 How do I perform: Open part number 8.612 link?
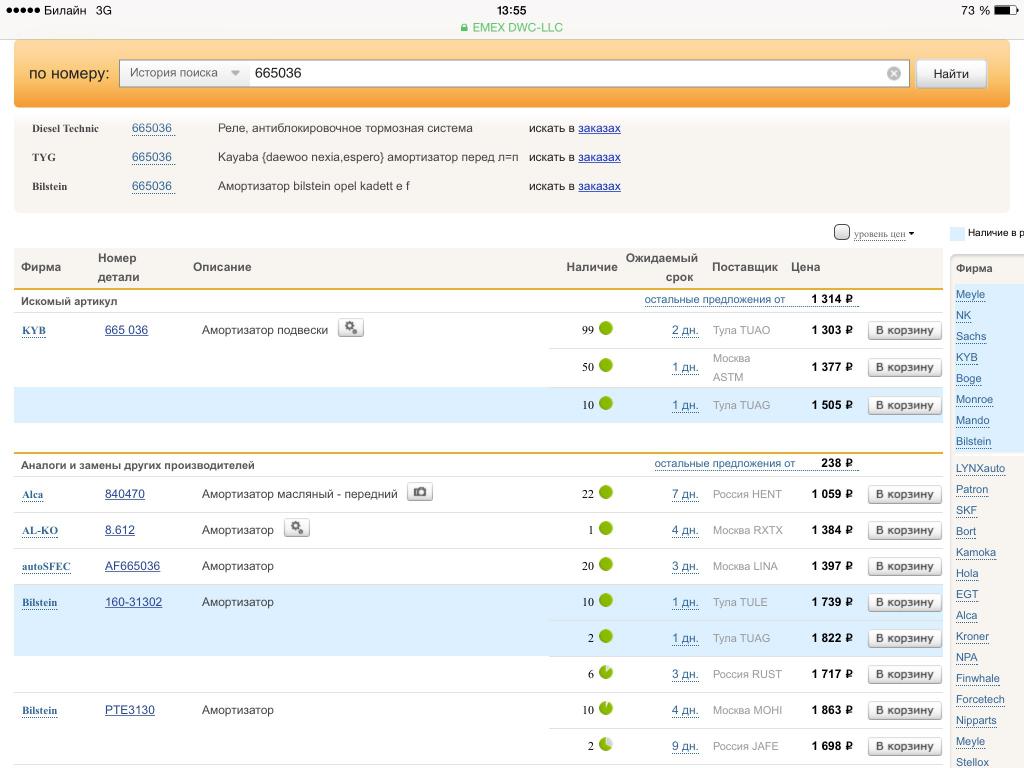[x=120, y=530]
